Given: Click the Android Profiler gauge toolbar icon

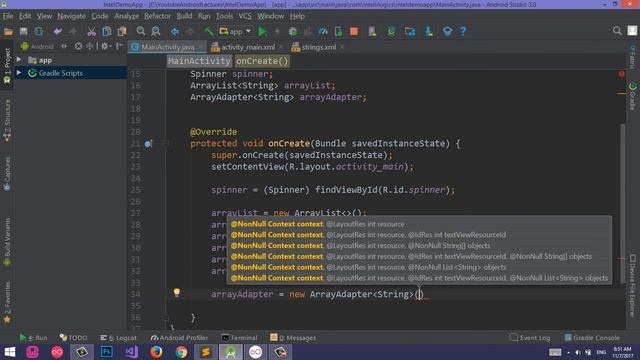Looking at the screenshot, I should point(323,31).
